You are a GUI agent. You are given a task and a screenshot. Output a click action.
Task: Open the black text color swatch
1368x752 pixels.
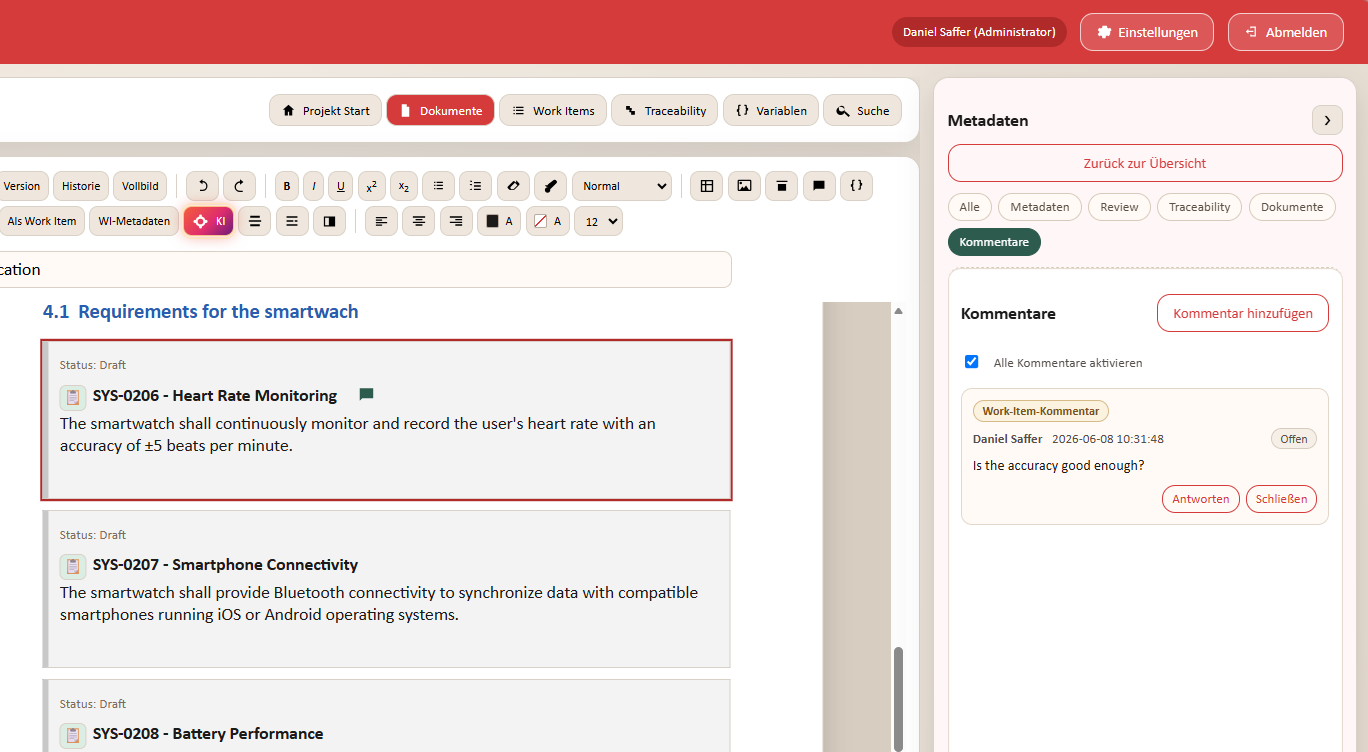click(499, 221)
